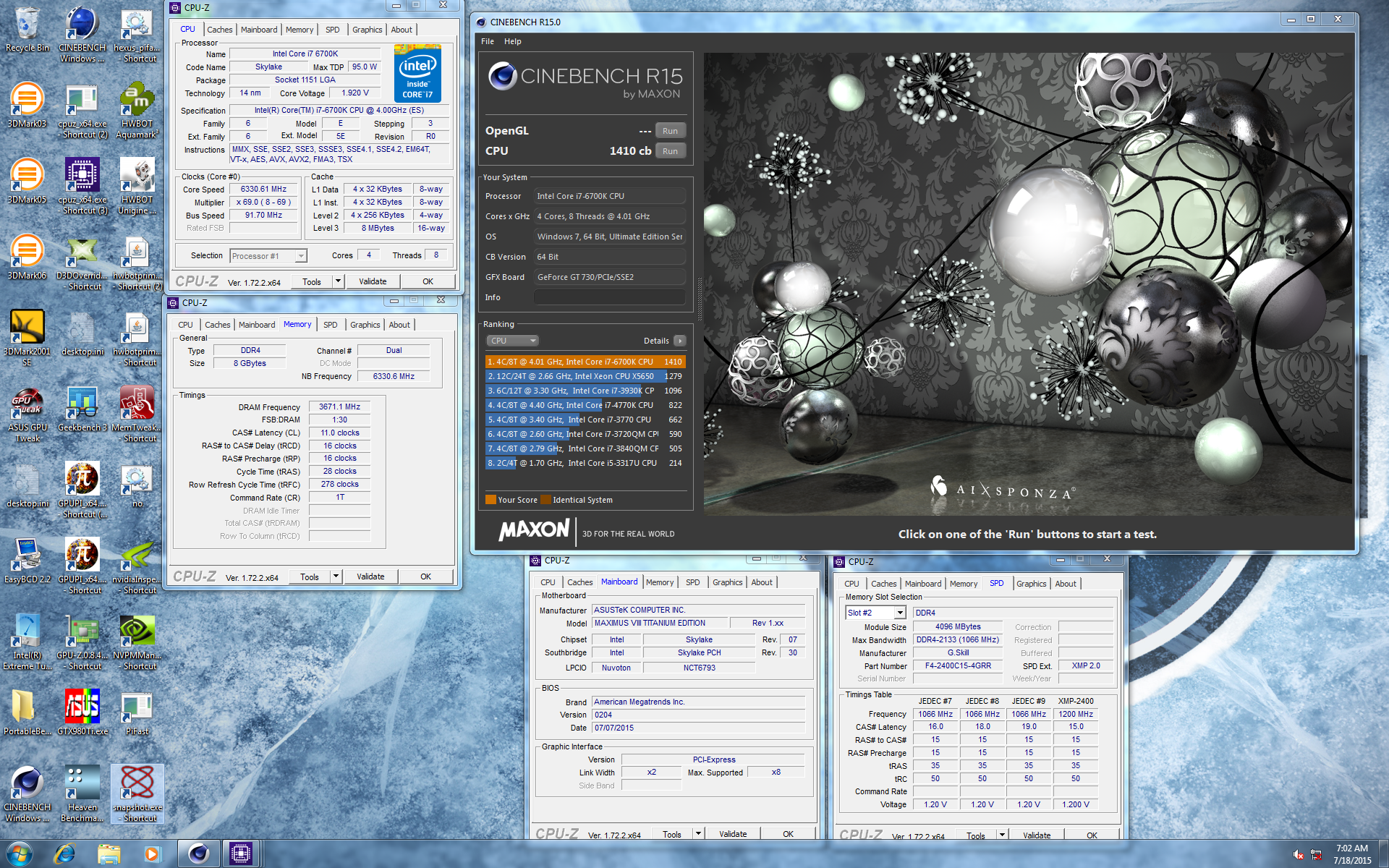Select the Xeon X5650 1279 ranking row
1389x868 pixels.
pyautogui.click(x=585, y=376)
